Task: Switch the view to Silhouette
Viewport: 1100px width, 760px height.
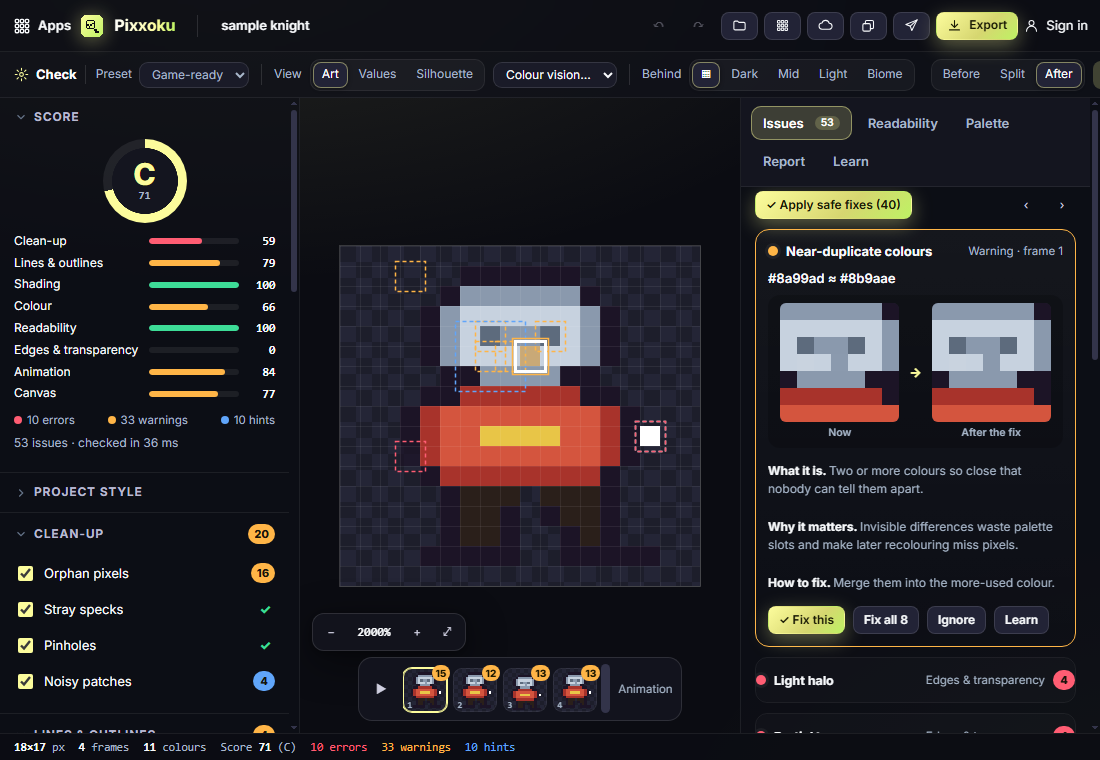Action: (444, 74)
